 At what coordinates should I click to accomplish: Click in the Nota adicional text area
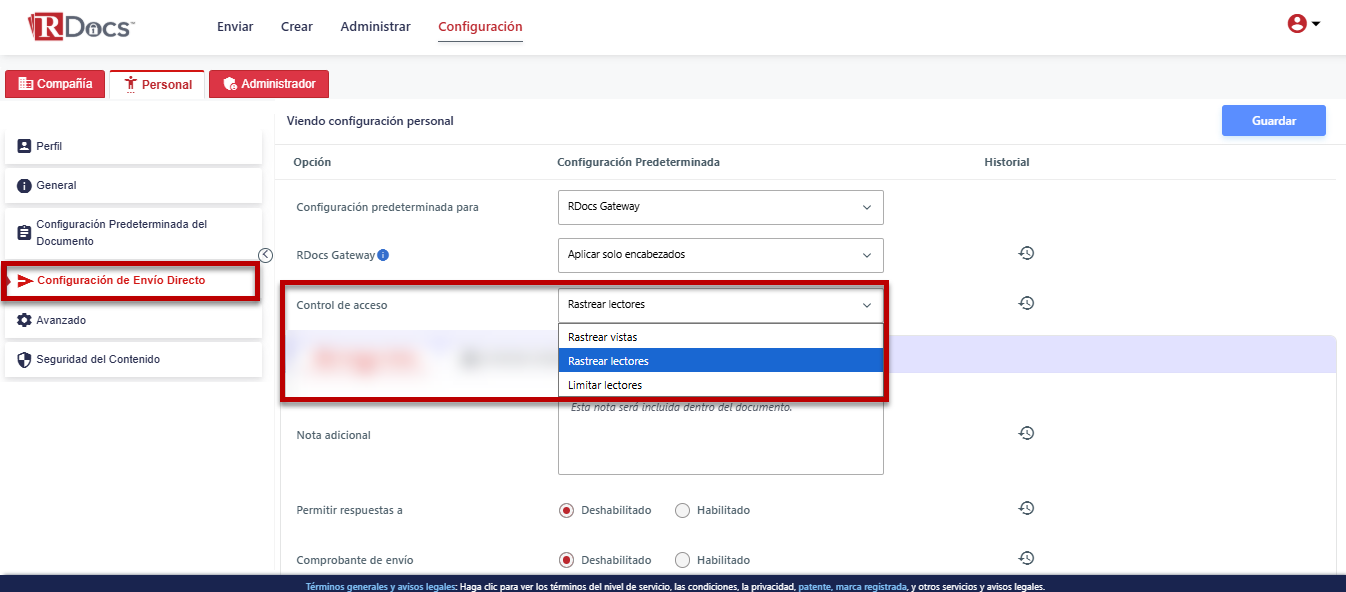coord(720,440)
